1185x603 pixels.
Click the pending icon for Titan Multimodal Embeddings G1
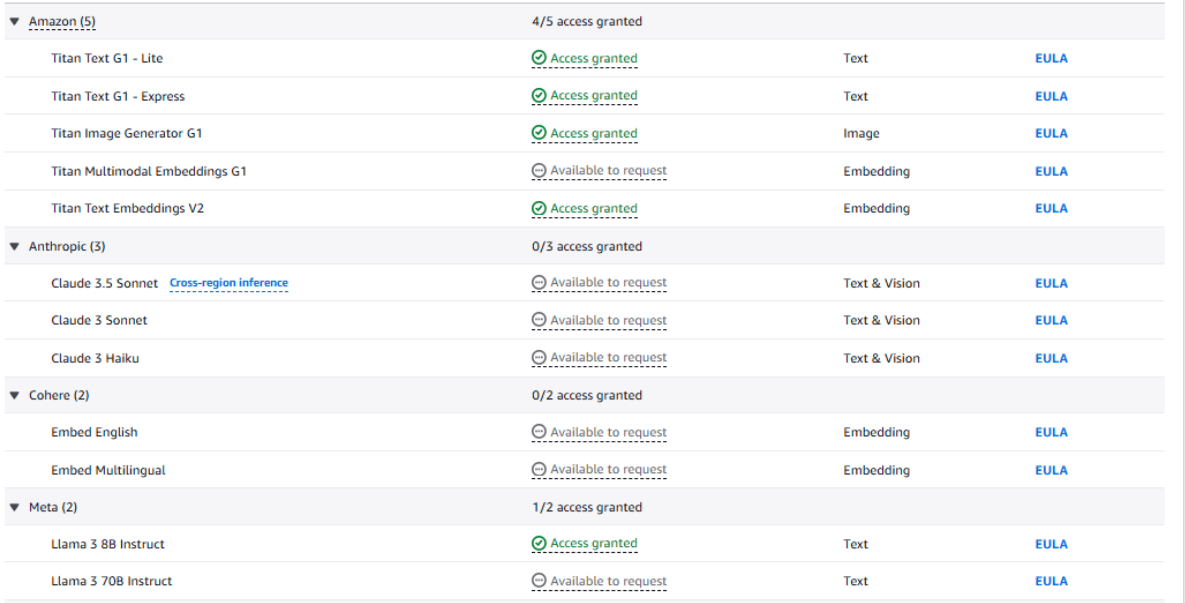click(x=539, y=171)
